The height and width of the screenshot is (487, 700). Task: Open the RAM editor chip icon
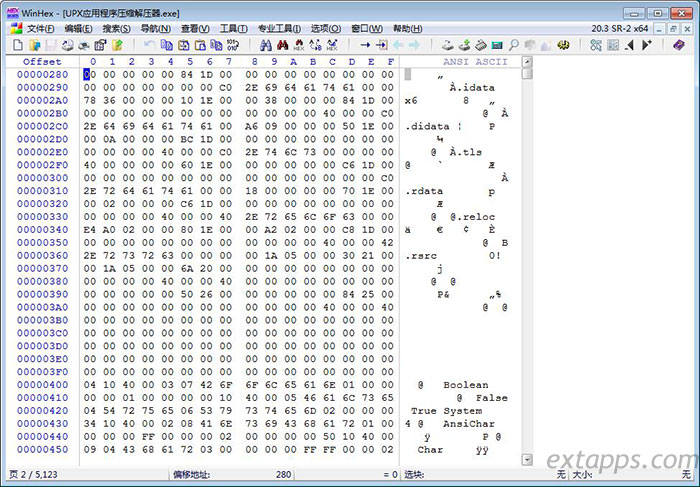(x=481, y=45)
